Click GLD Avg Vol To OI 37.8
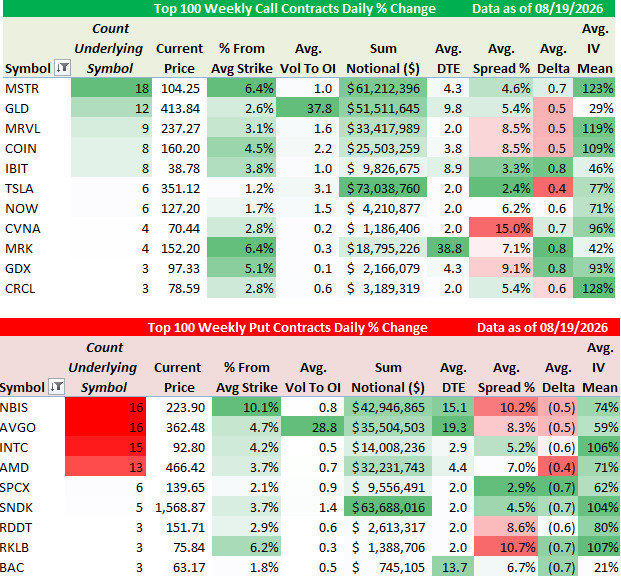 307,108
